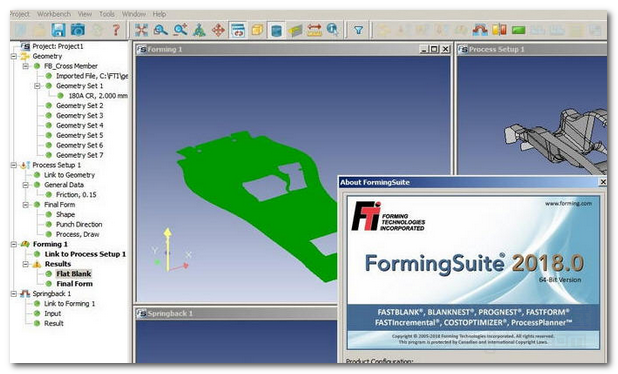Toggle the window layout toolbar icon

click(x=238, y=30)
